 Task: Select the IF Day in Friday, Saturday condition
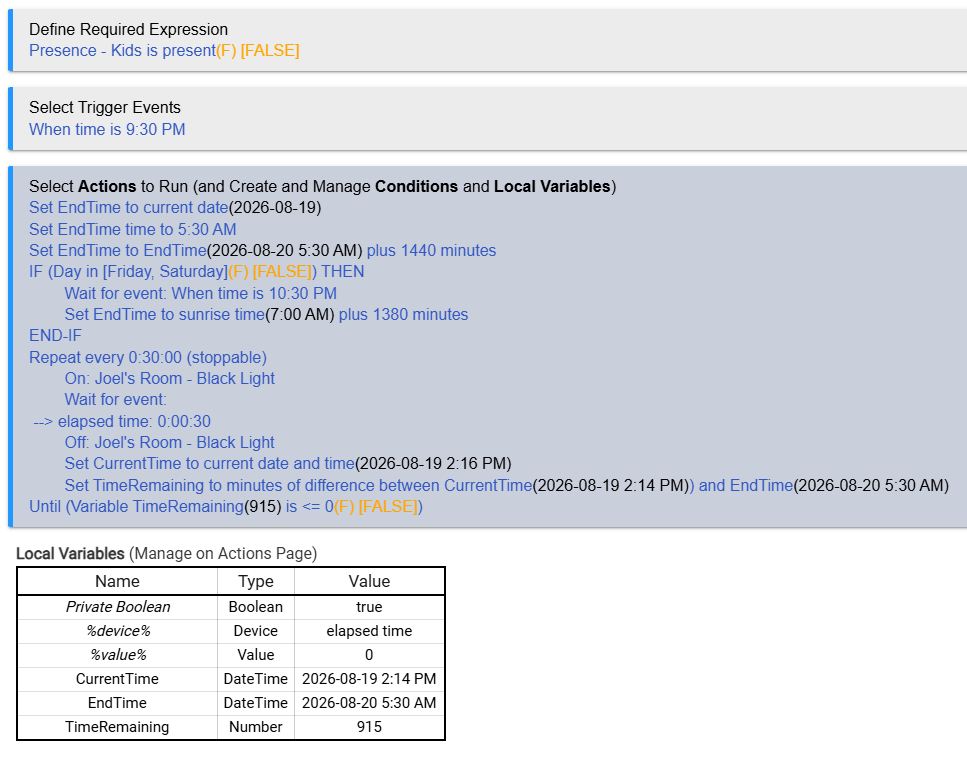click(x=197, y=271)
